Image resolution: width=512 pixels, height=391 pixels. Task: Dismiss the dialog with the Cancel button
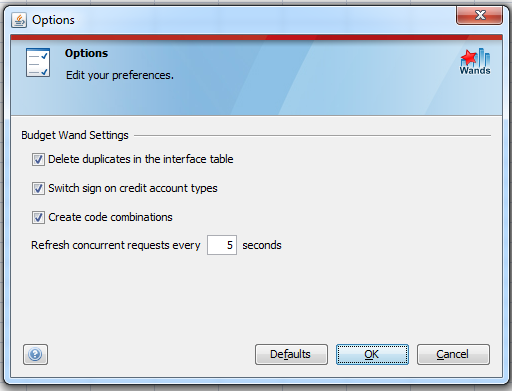coord(453,354)
